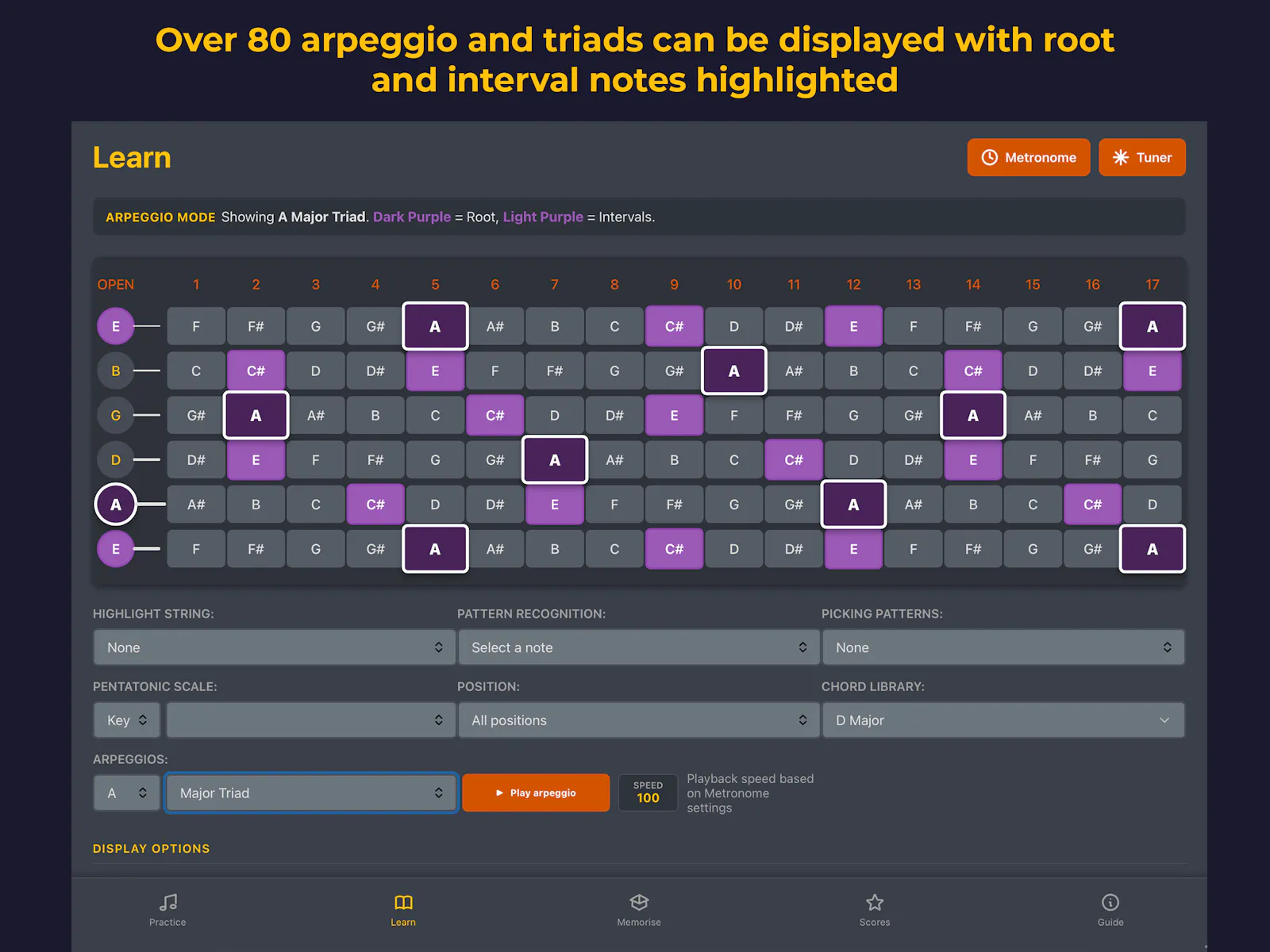Viewport: 1270px width, 952px height.
Task: Open the Pattern Recognition 'Select a note' dropdown
Action: (x=639, y=647)
